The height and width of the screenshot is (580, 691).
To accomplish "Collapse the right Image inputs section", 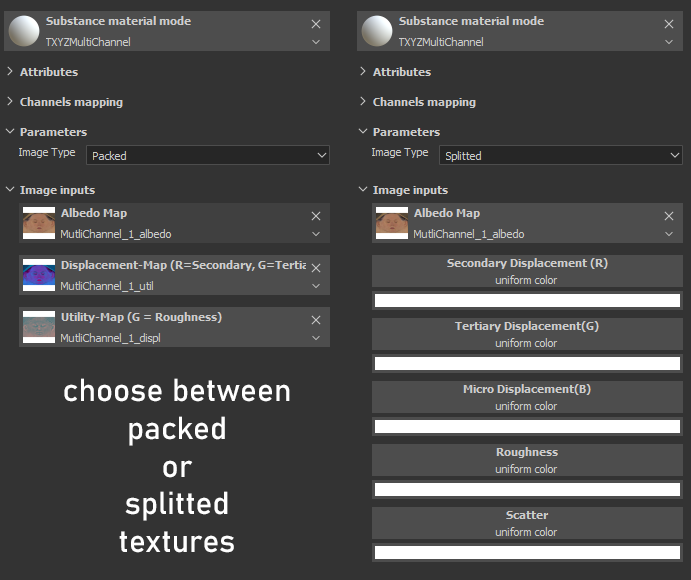I will (363, 190).
